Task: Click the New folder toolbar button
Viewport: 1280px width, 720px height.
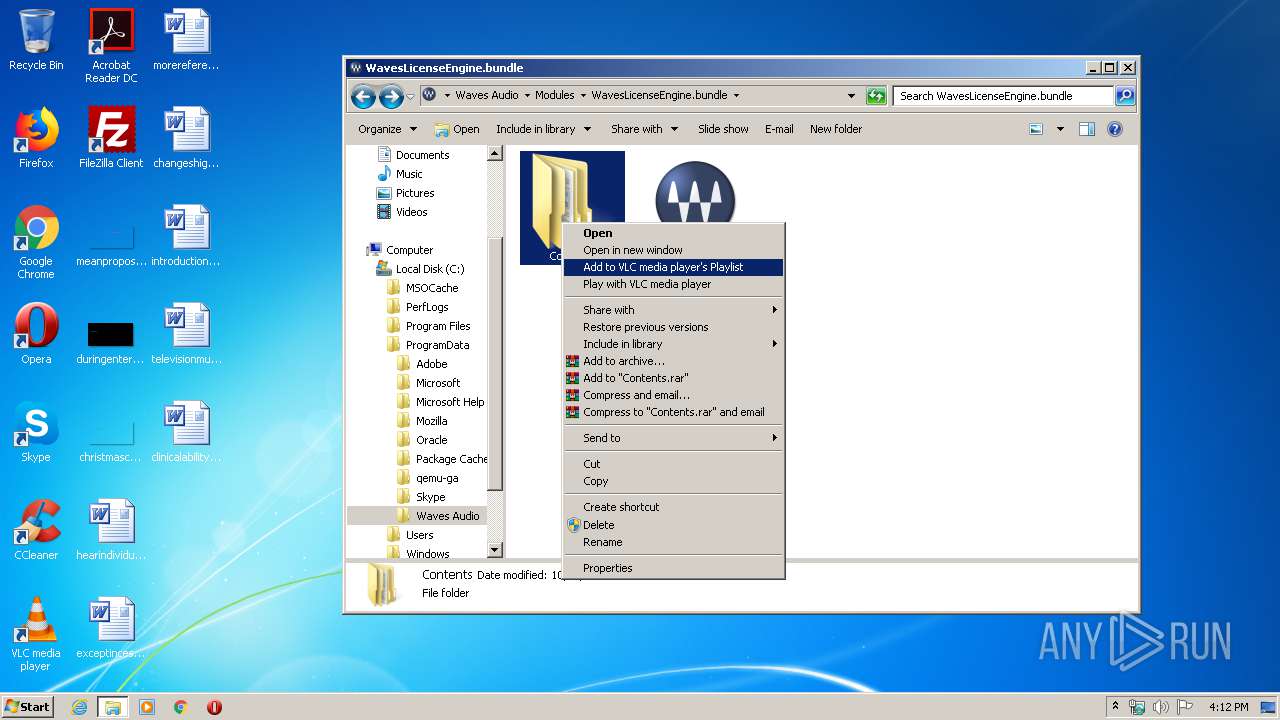Action: [835, 129]
